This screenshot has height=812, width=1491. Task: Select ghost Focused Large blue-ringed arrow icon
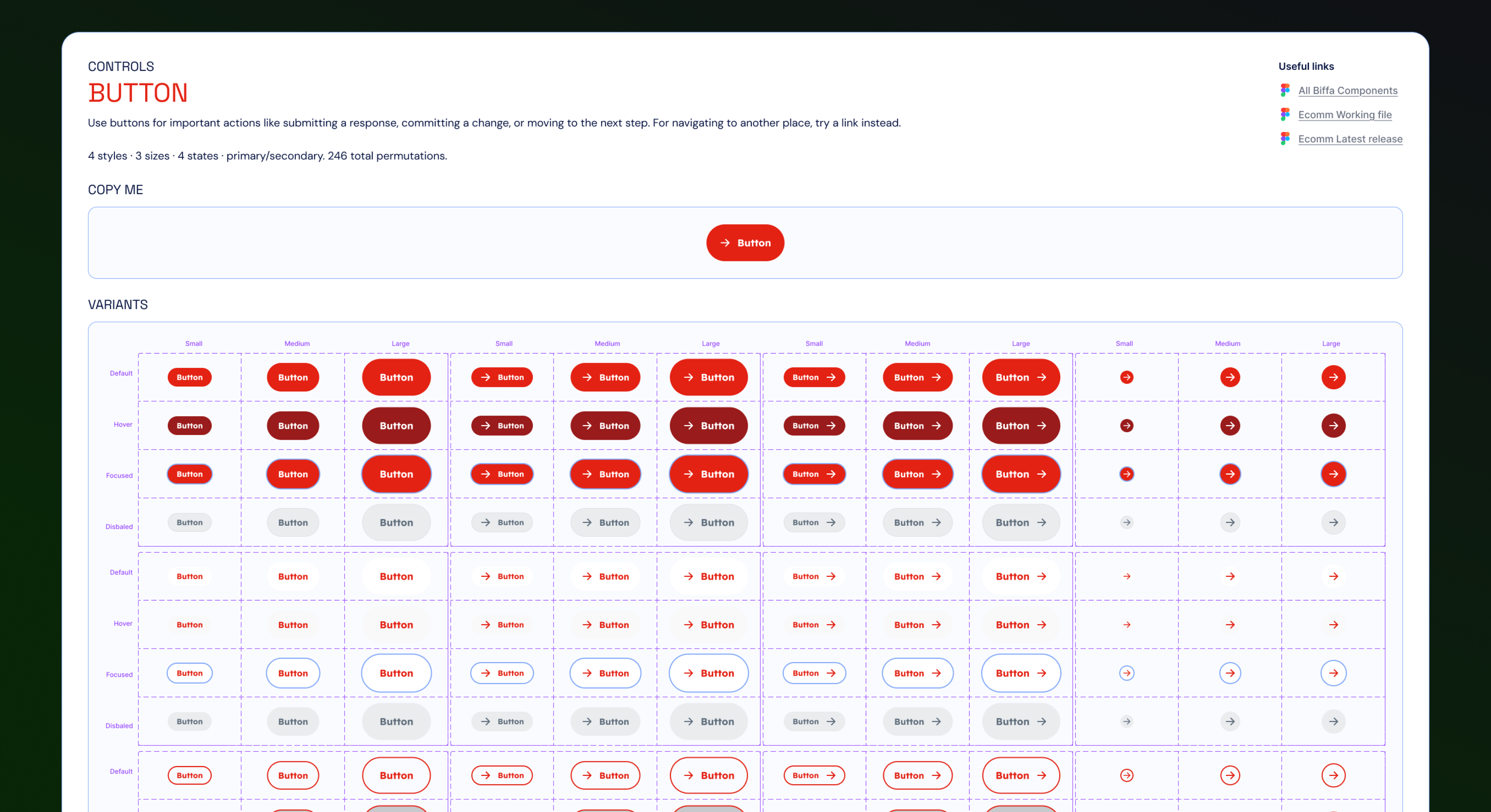(x=1333, y=673)
